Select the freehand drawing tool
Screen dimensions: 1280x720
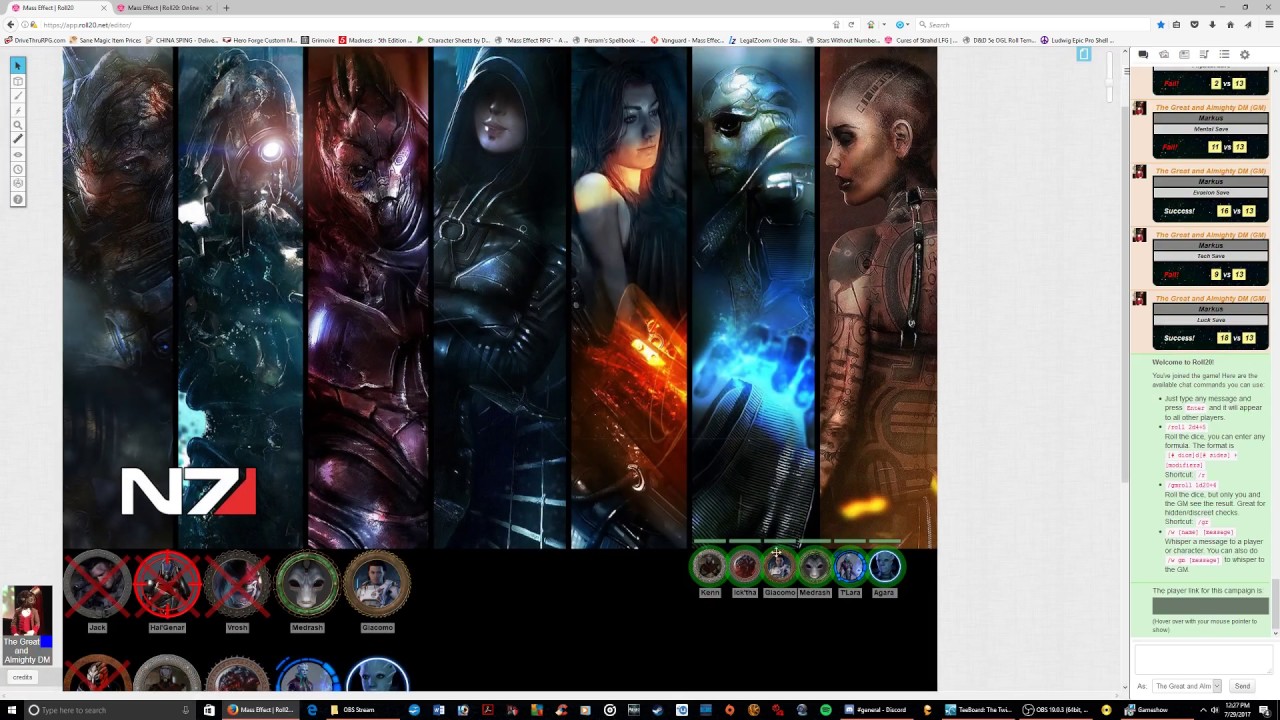[x=18, y=96]
